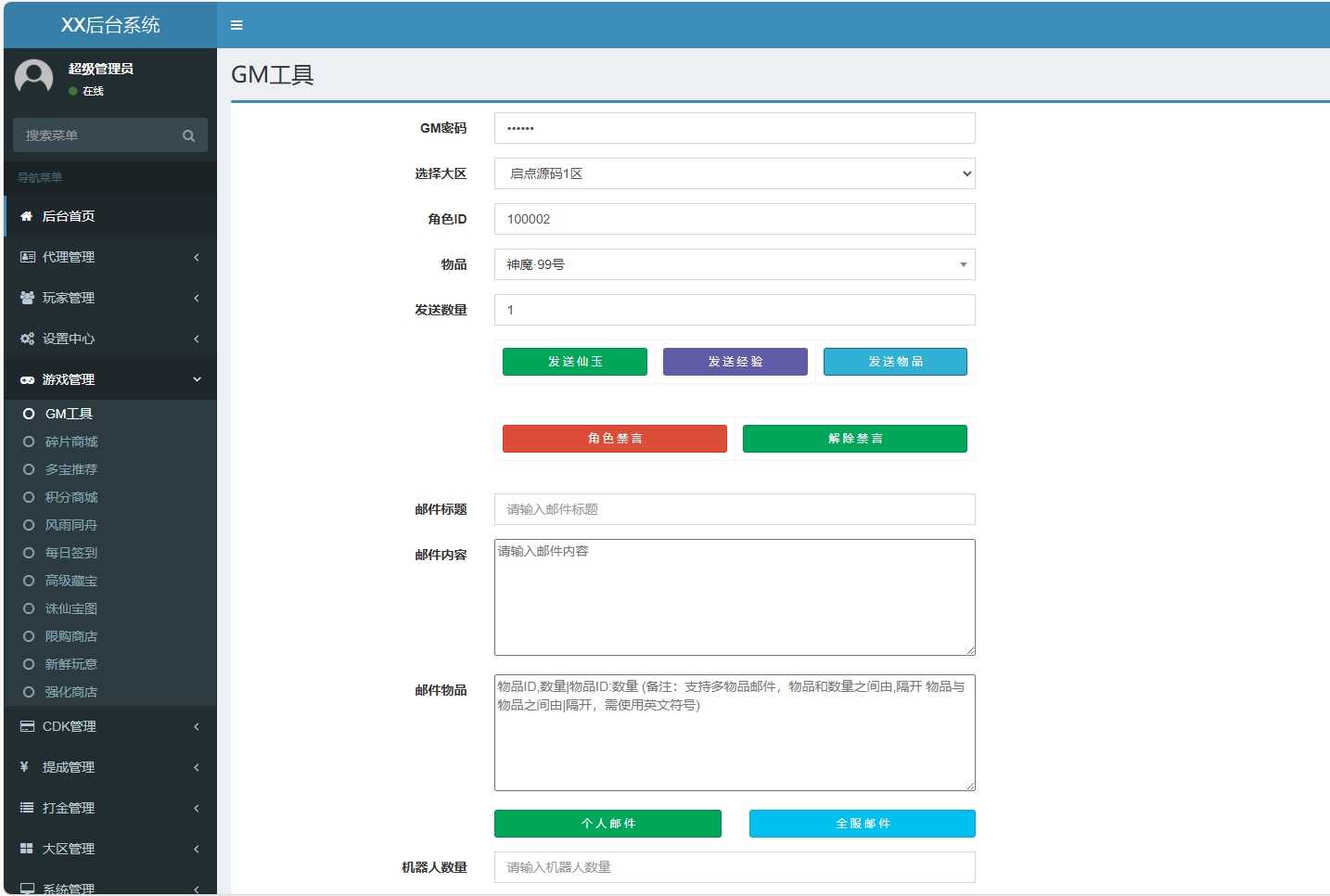Image resolution: width=1330 pixels, height=896 pixels.
Task: Click the purple 发送经验 button
Action: (x=735, y=362)
